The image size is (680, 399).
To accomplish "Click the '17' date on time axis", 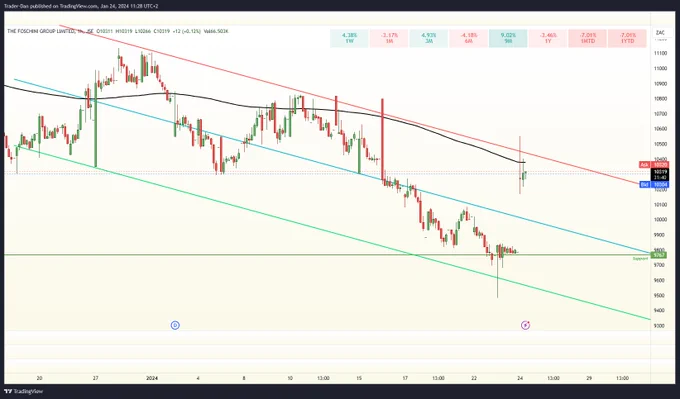I will coord(405,378).
